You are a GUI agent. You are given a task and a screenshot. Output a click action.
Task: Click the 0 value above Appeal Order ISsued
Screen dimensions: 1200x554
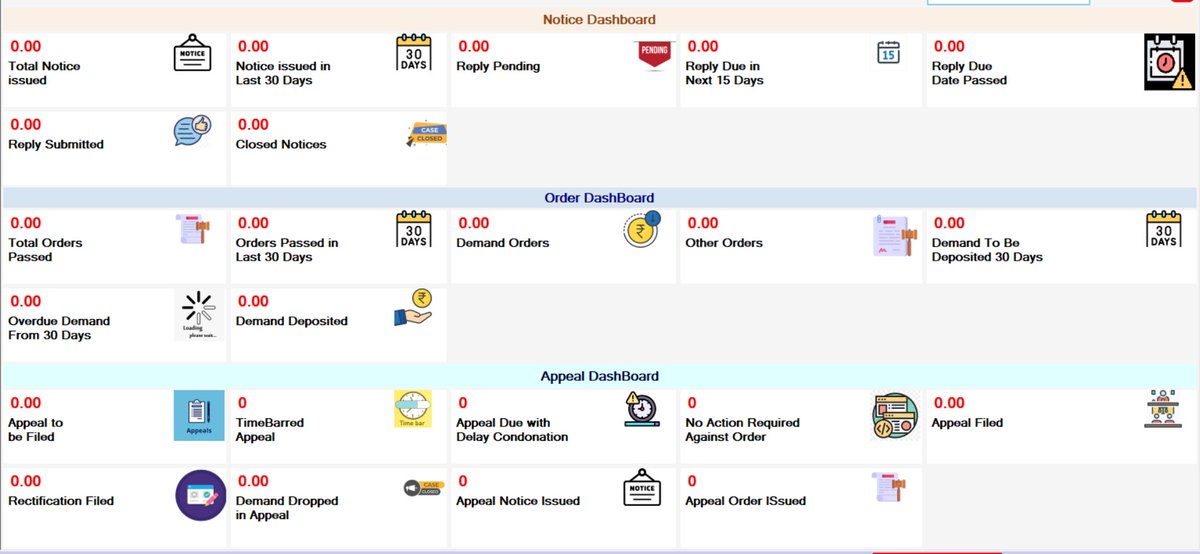click(690, 481)
